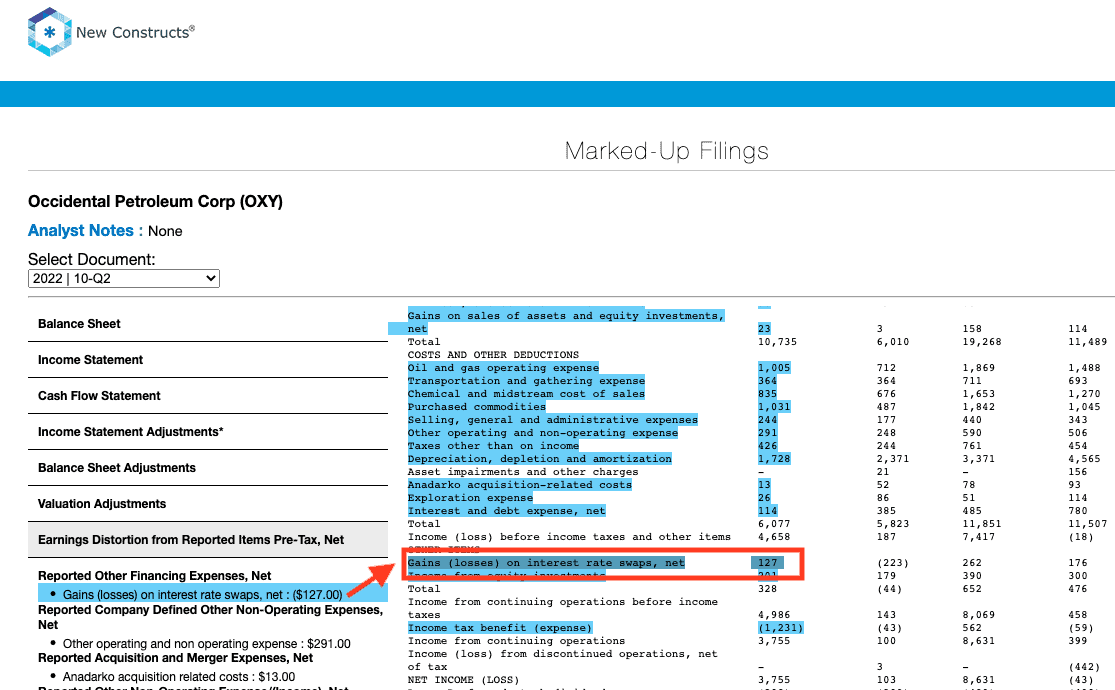Open the Income Statement section
The width and height of the screenshot is (1115, 690).
(208, 360)
